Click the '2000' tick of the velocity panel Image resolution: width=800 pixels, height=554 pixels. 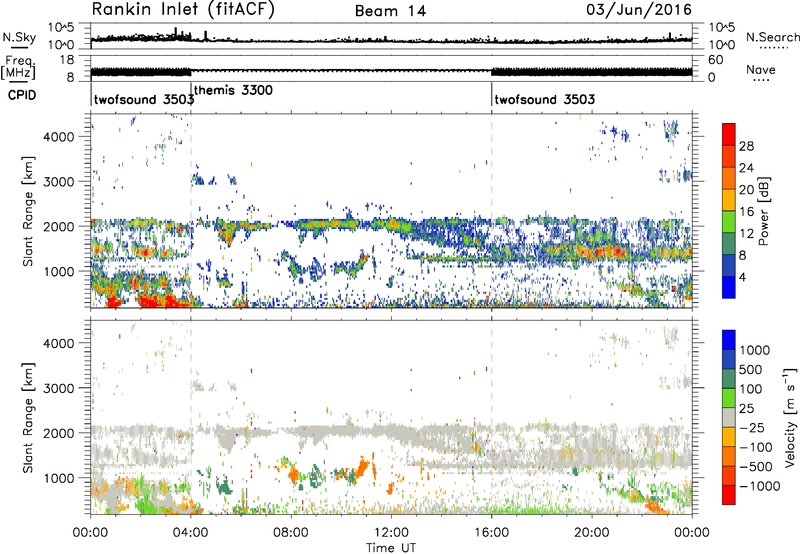tap(59, 433)
